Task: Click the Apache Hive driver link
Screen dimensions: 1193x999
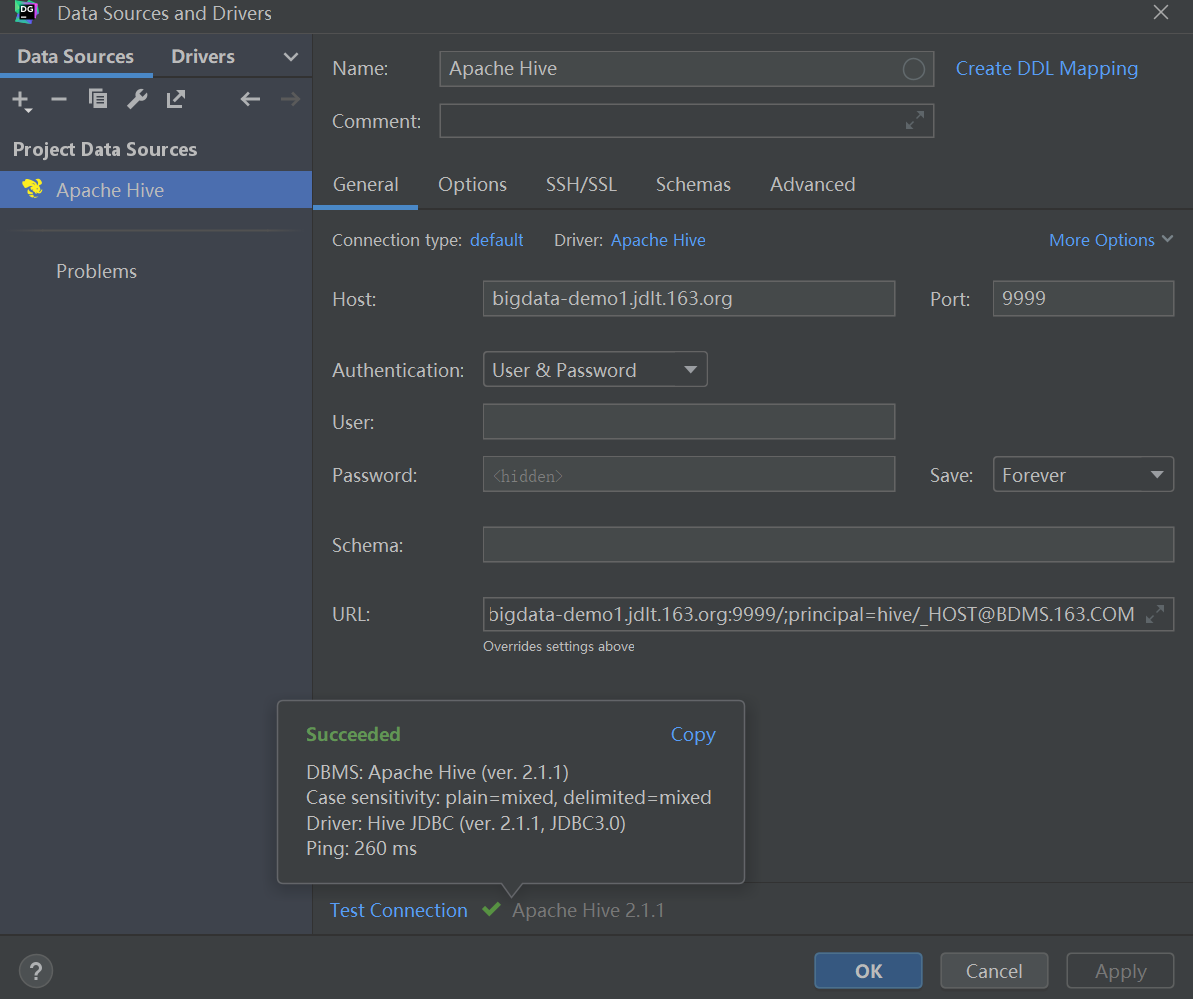Action: [x=658, y=240]
